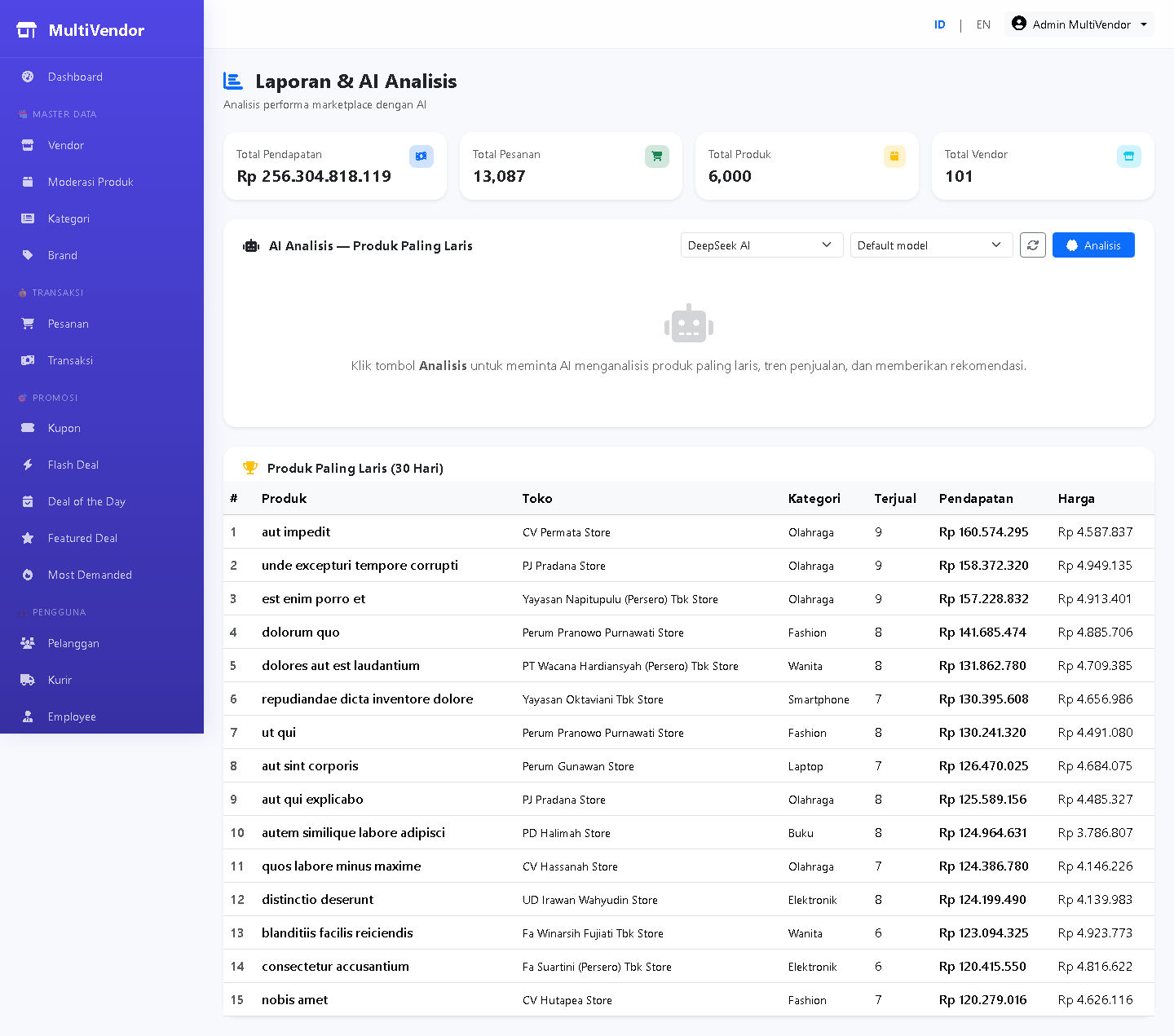Click the Transaksi money icon
The height and width of the screenshot is (1036, 1174).
point(28,360)
